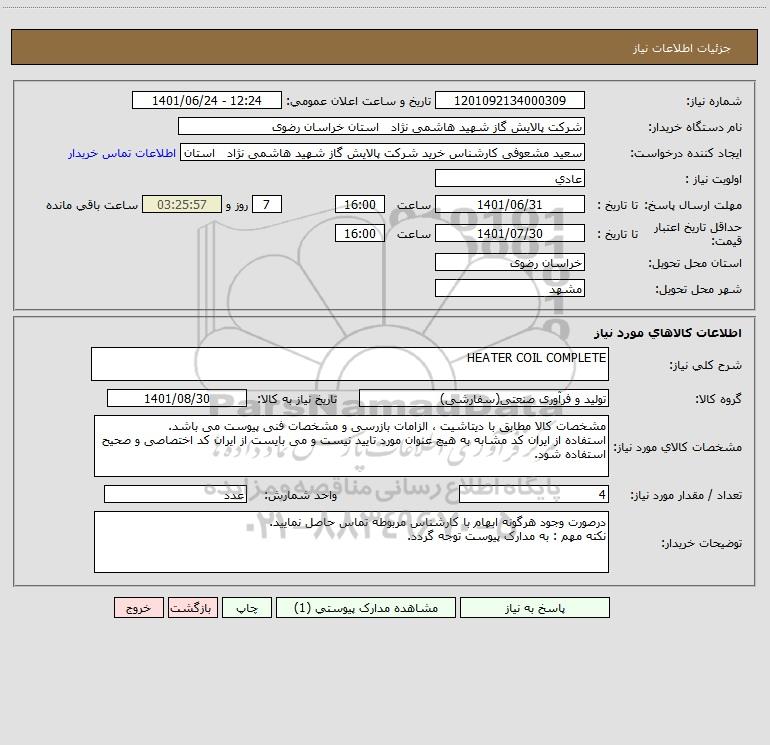Click the label مهلت ارسال پاسخ
The image size is (770, 745).
[x=694, y=205]
